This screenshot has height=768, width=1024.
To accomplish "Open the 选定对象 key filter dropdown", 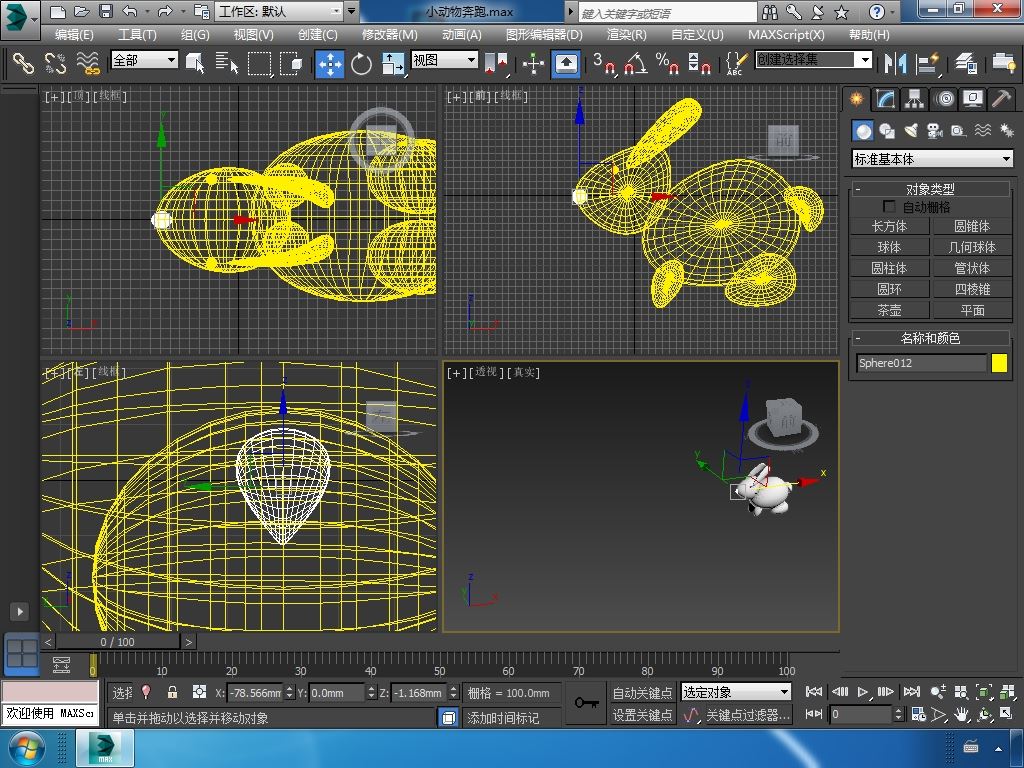I will 736,692.
